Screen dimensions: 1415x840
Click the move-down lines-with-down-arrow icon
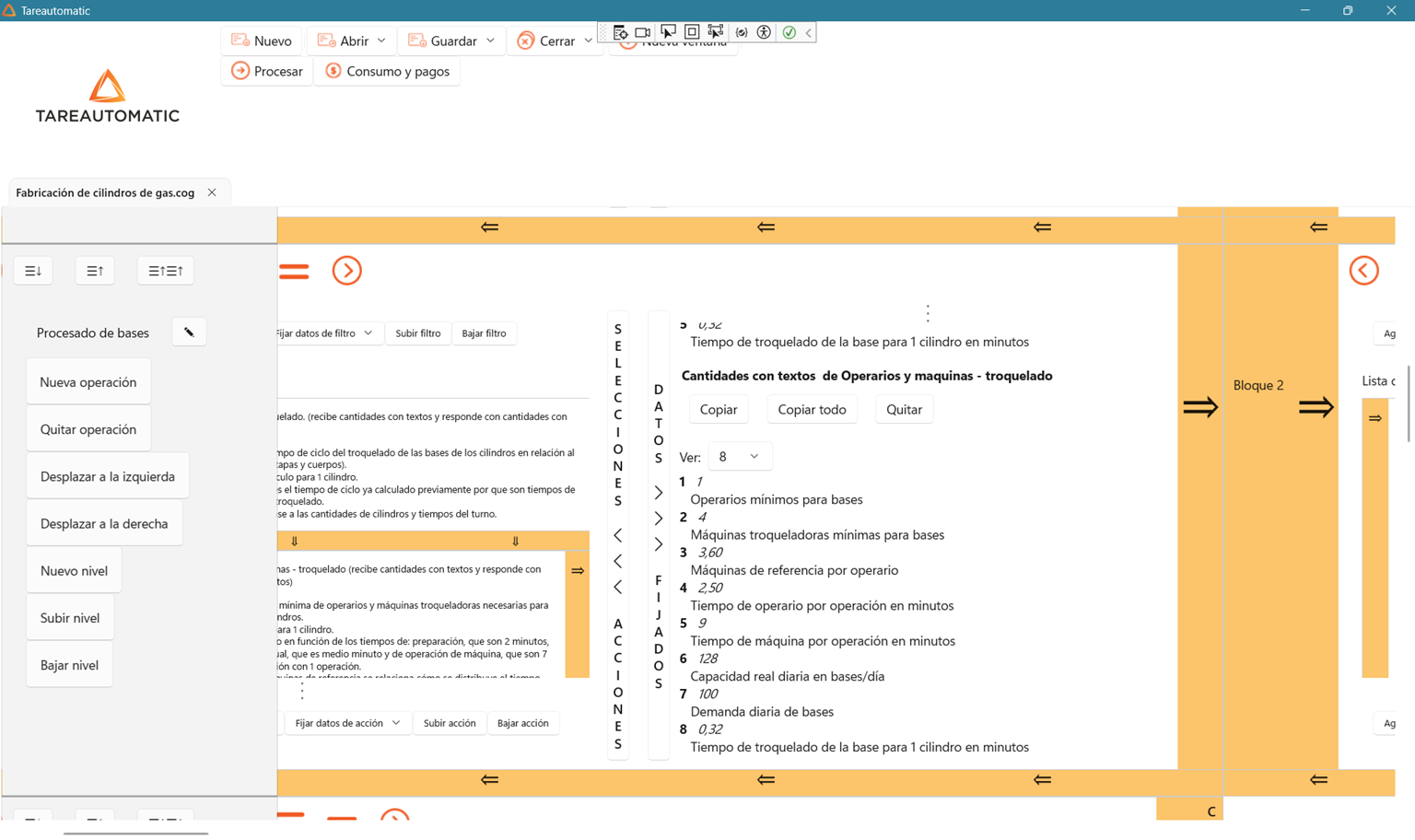click(33, 271)
